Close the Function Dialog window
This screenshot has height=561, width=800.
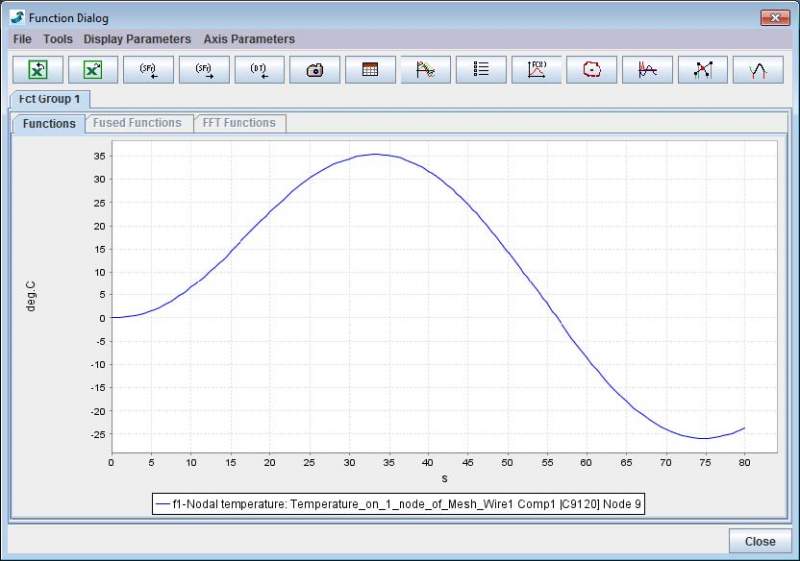775,18
